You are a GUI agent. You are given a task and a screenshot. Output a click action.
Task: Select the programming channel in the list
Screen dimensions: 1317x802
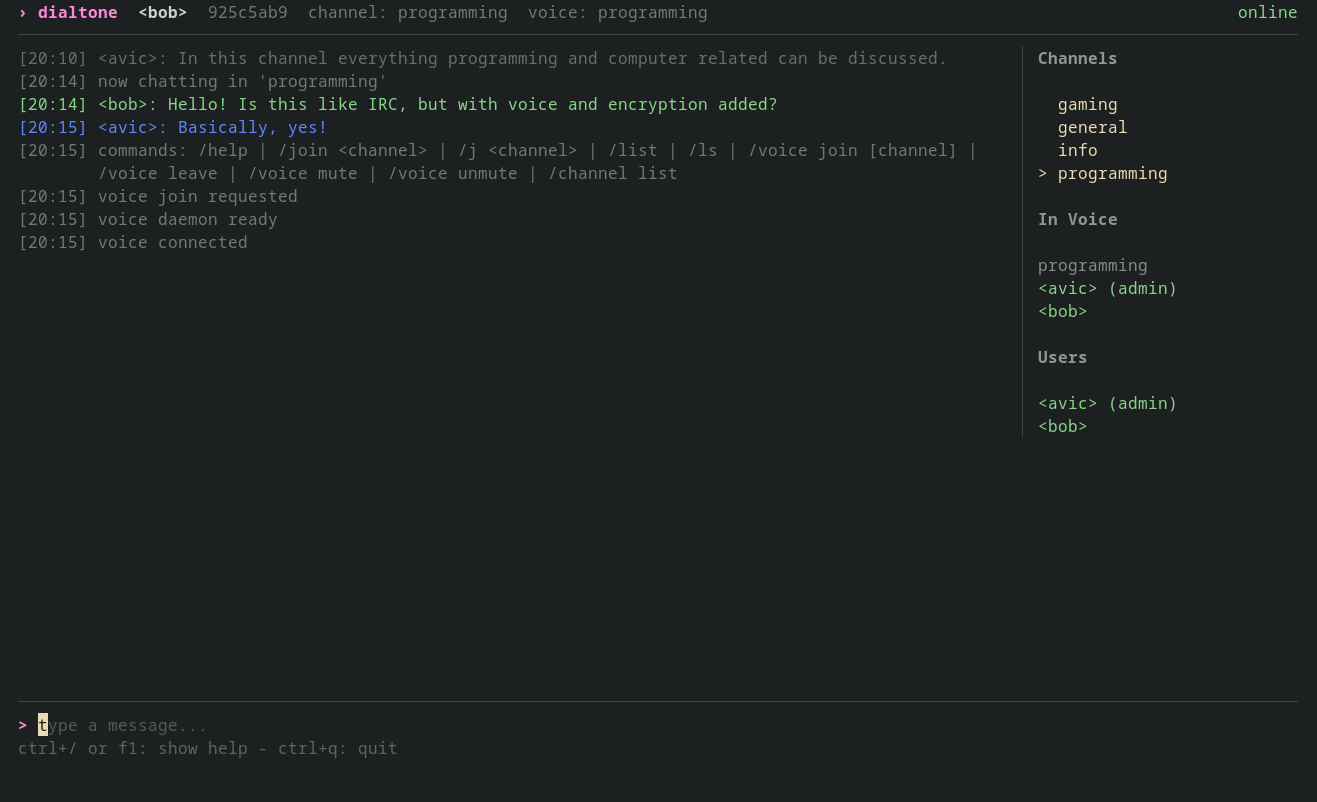[1112, 174]
